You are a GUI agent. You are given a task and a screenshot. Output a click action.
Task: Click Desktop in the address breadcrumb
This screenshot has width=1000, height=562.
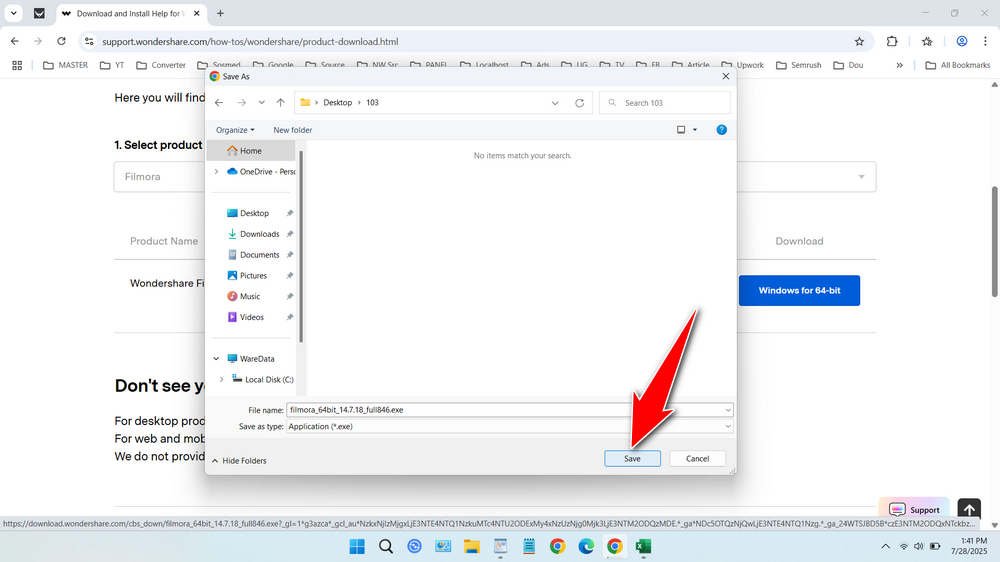pos(337,103)
